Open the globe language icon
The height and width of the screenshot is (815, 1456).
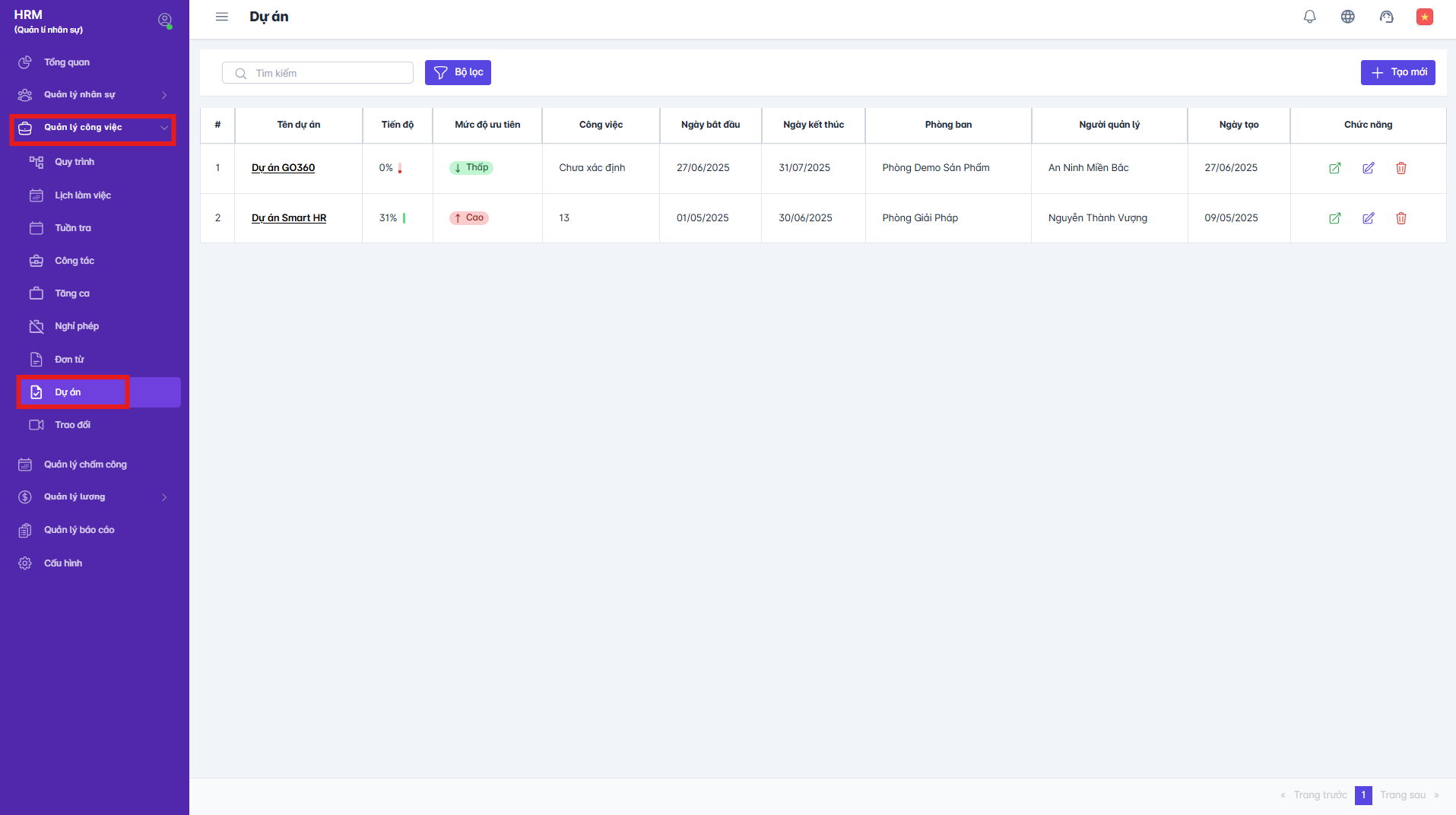(x=1347, y=17)
